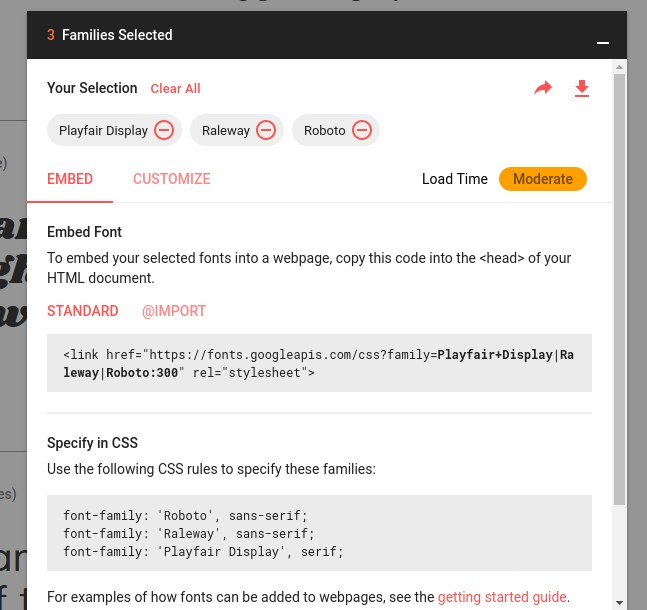Click the Roboto chip label
Viewport: 647px width, 610px height.
click(324, 130)
